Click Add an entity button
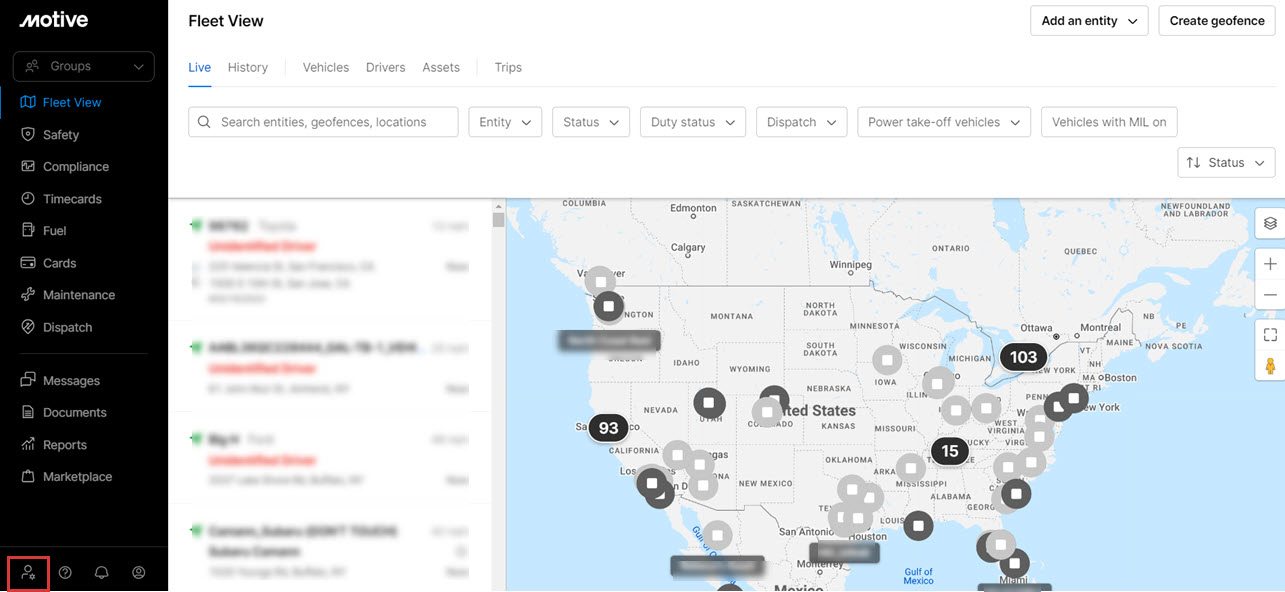 click(x=1089, y=21)
